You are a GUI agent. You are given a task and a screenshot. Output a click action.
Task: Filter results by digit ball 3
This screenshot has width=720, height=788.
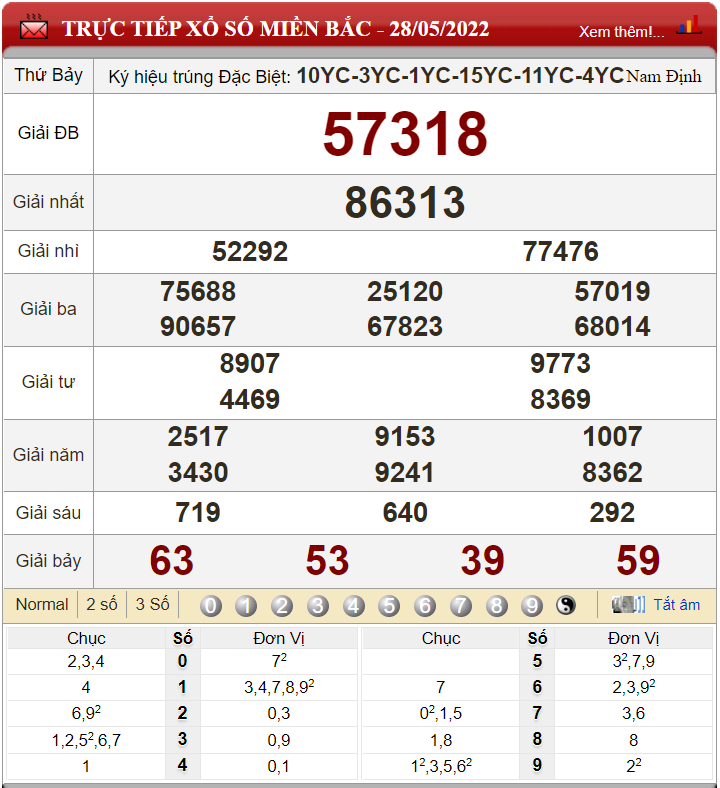tap(318, 606)
